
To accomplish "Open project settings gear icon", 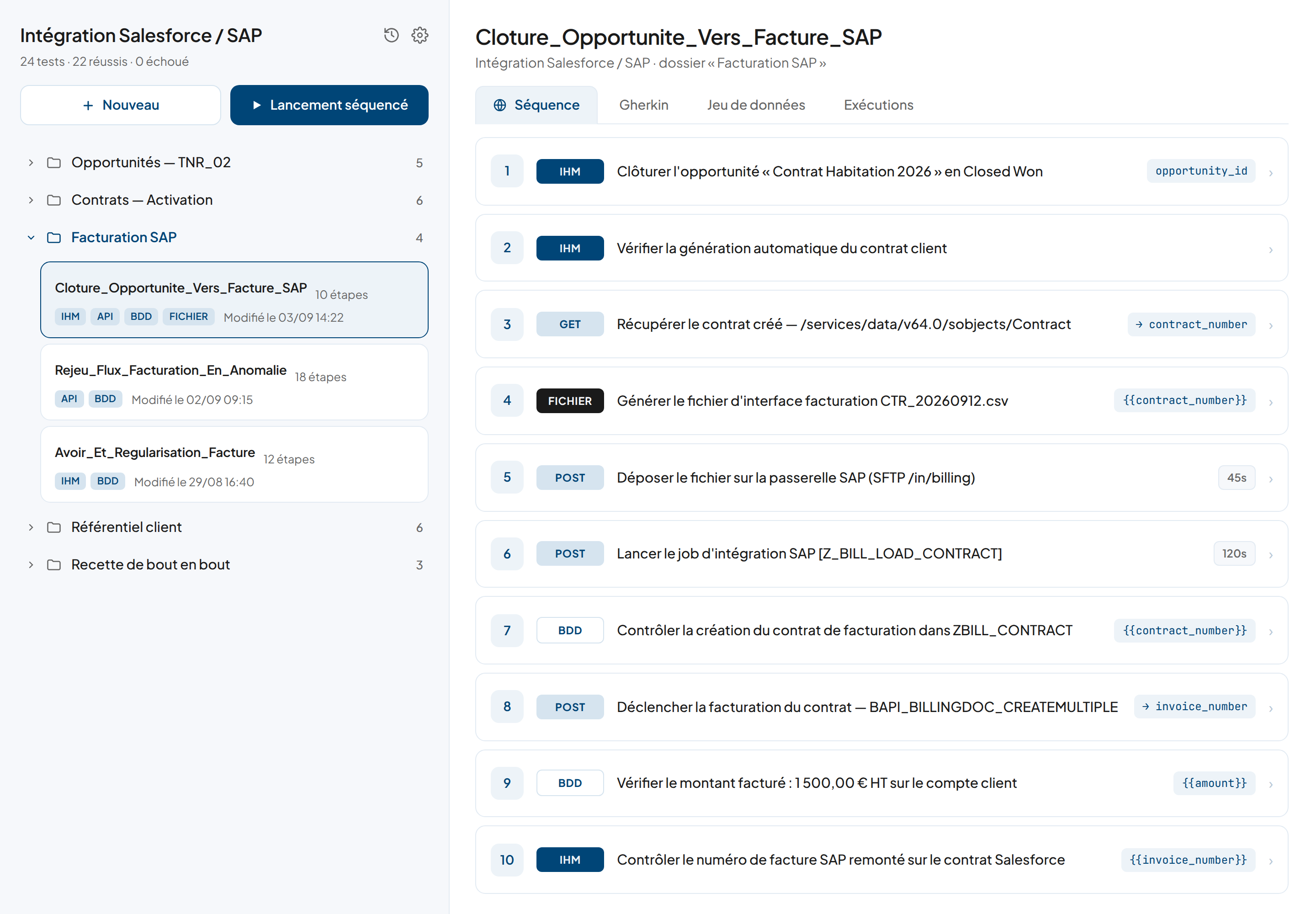I will click(x=420, y=35).
